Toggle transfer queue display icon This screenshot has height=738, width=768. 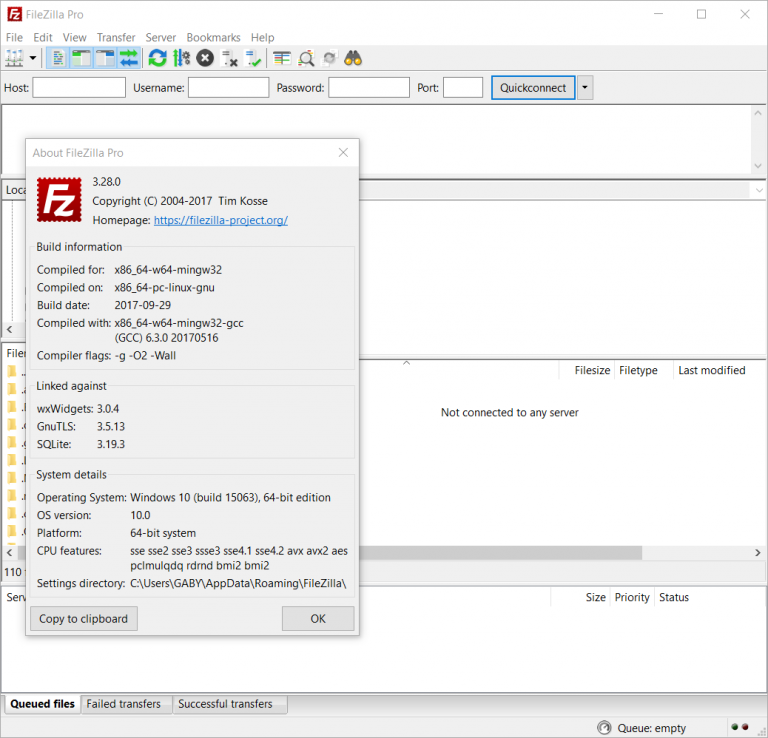click(x=128, y=58)
